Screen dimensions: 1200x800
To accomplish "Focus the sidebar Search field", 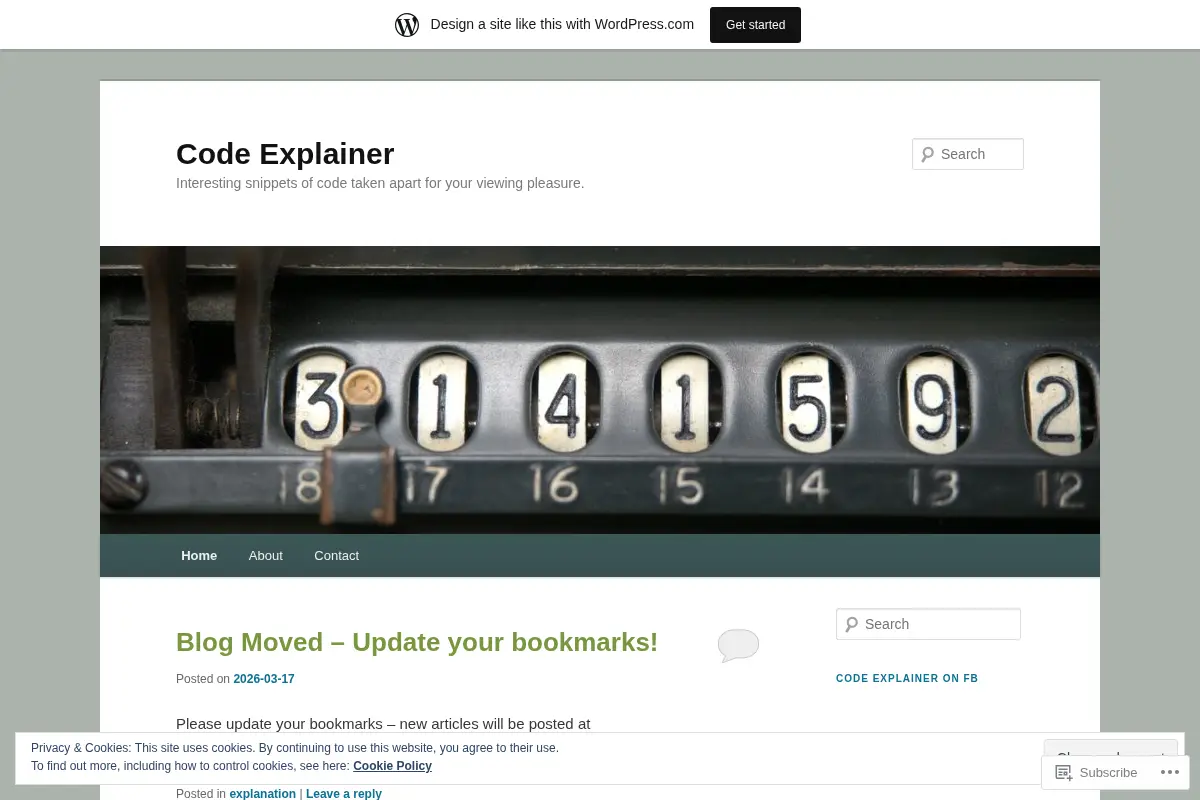I will pyautogui.click(x=928, y=624).
